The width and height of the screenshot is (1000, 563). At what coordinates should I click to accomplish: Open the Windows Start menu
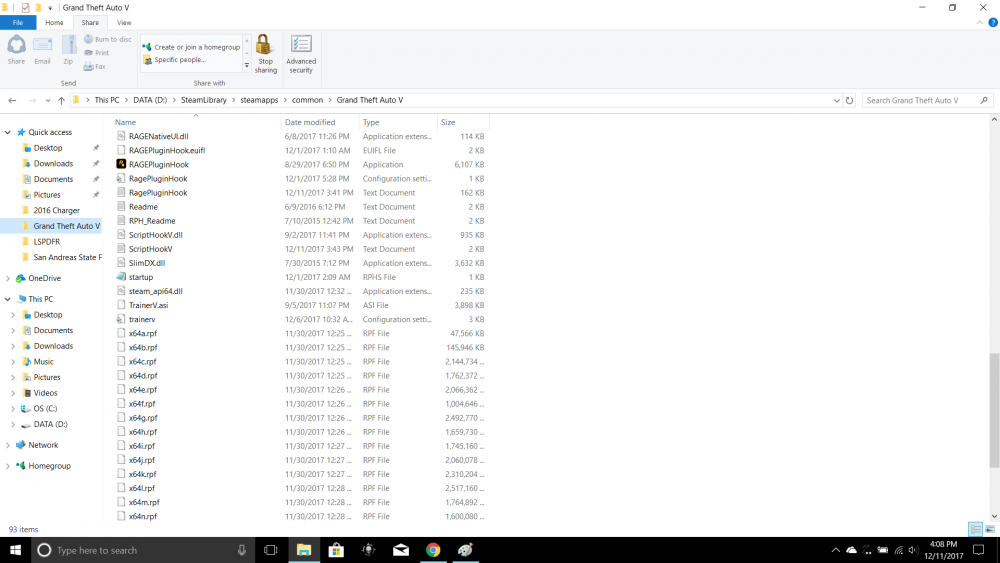tap(15, 550)
